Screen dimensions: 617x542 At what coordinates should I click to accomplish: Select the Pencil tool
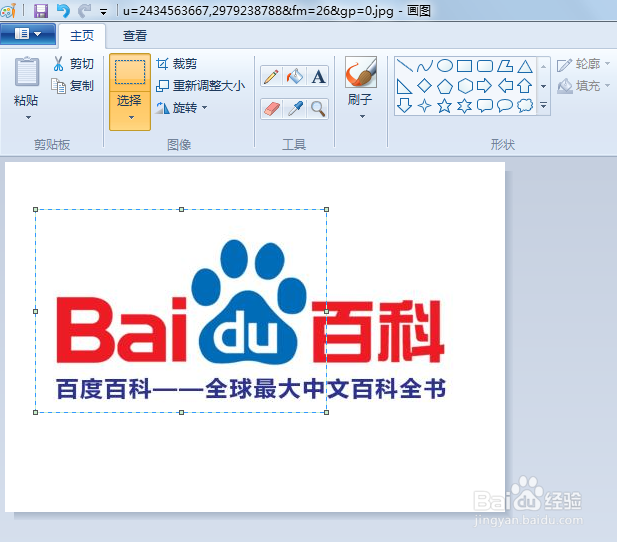pos(271,76)
